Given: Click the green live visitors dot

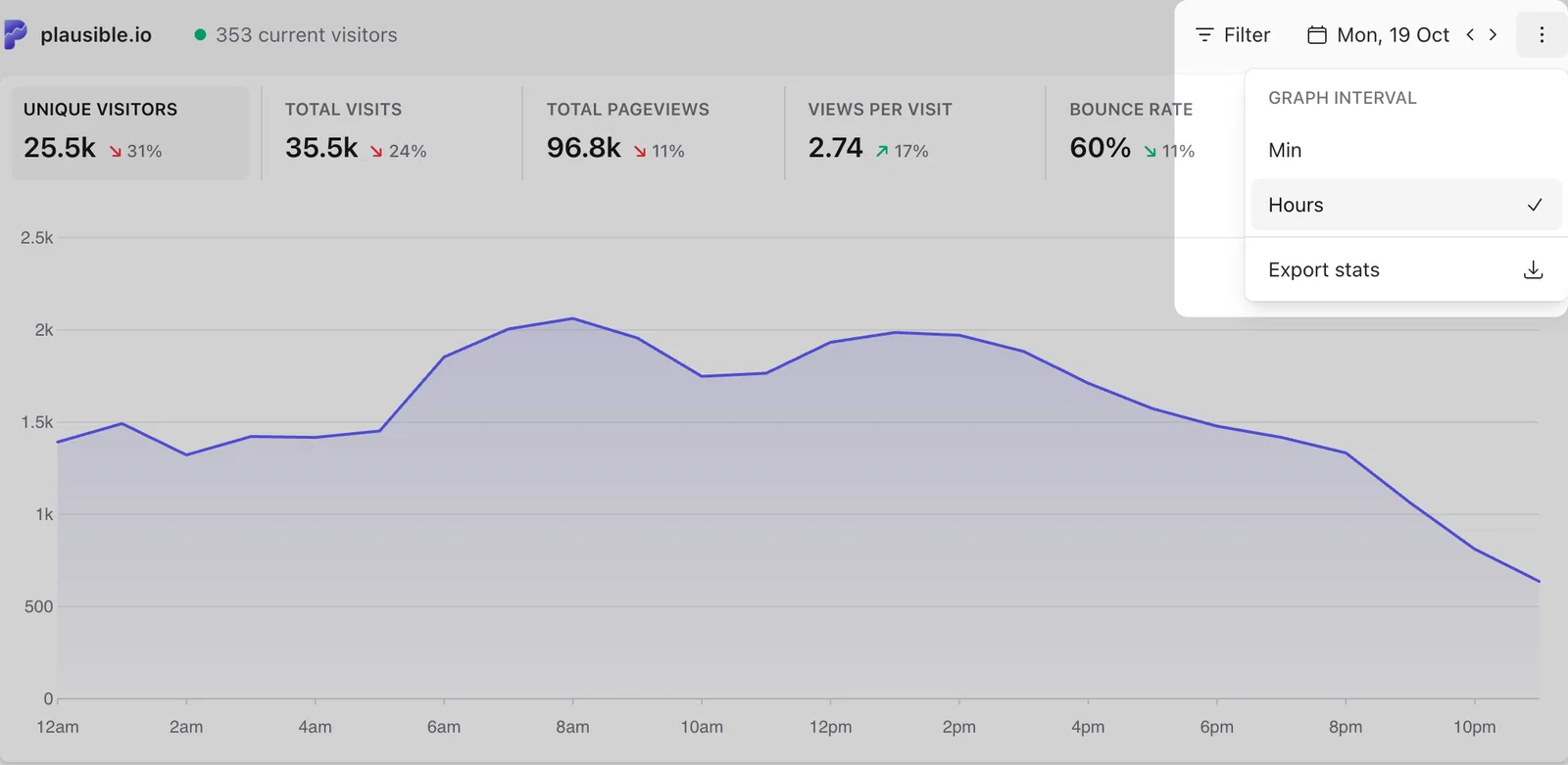Looking at the screenshot, I should pos(200,35).
